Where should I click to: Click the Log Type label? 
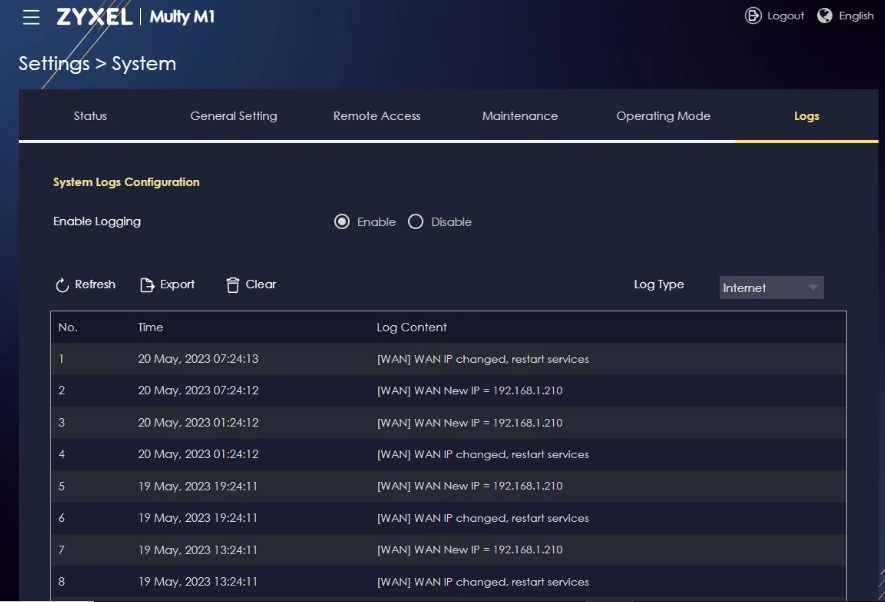[x=659, y=284]
